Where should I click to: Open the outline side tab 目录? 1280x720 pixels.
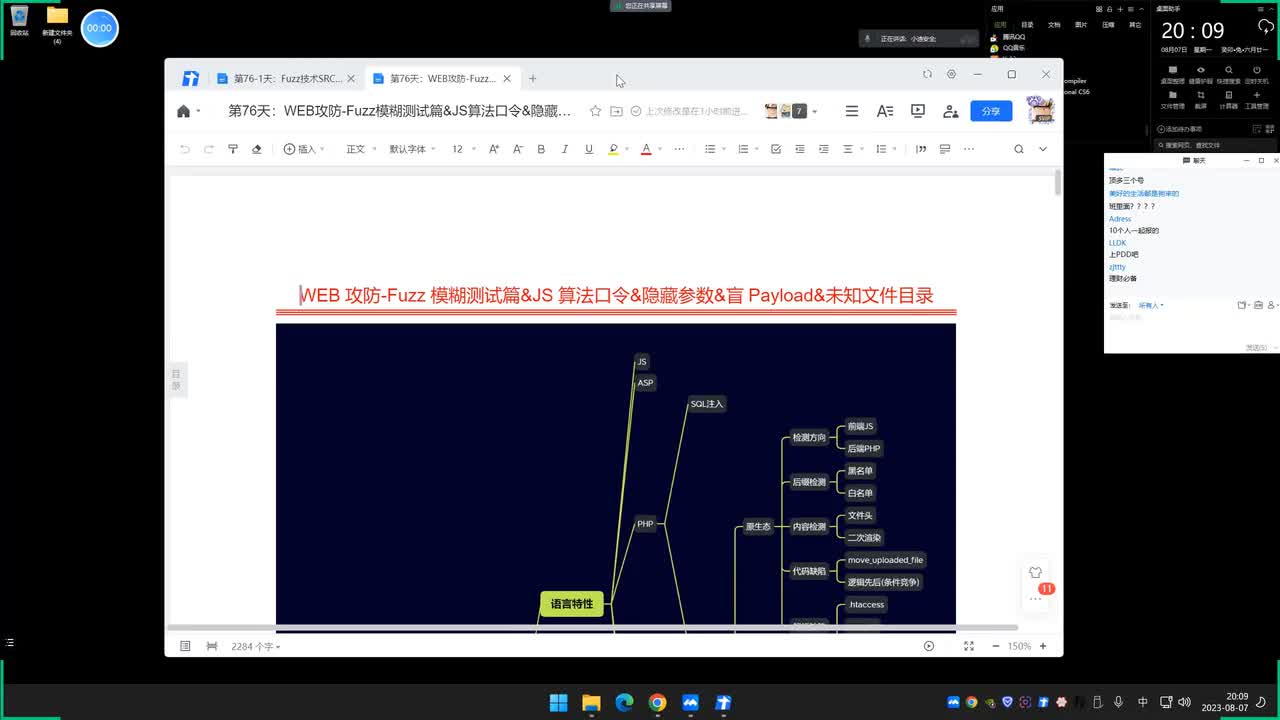click(x=176, y=380)
